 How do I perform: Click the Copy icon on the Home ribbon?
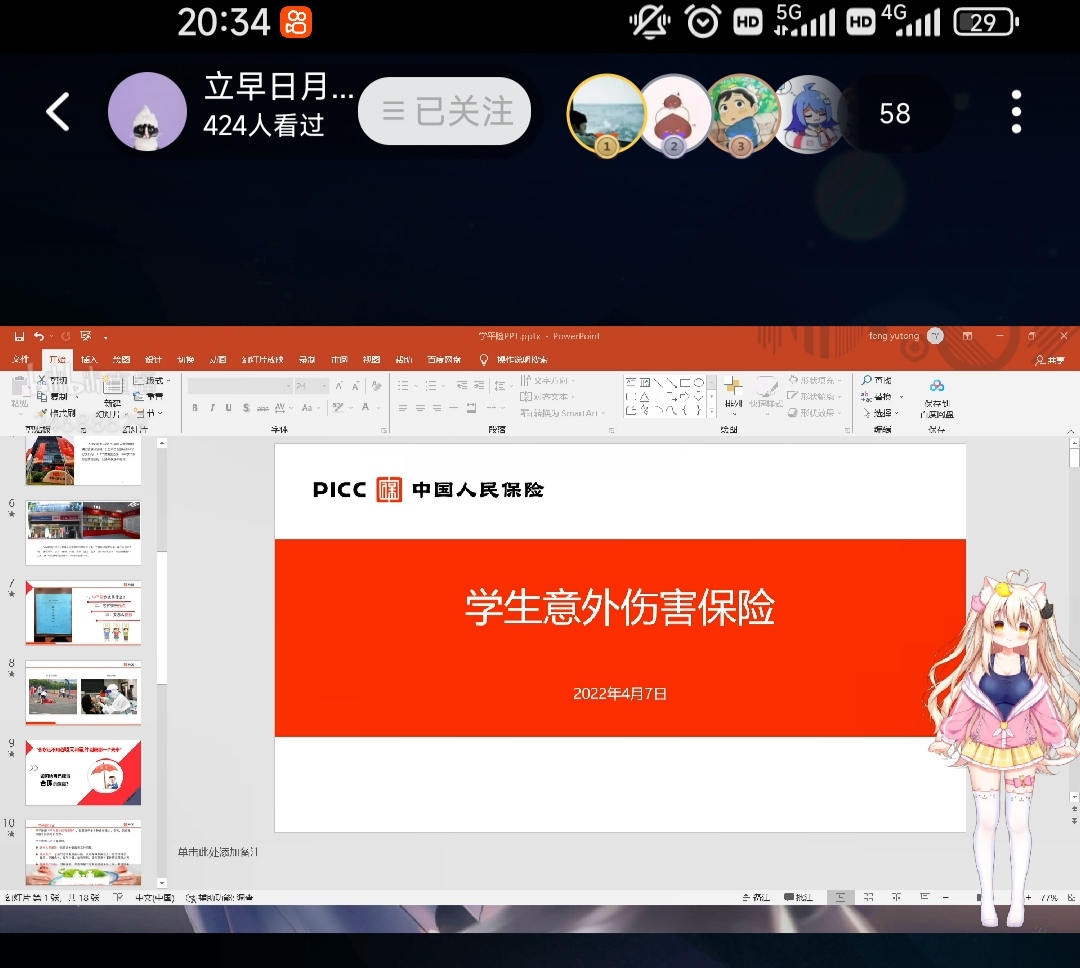(x=44, y=396)
